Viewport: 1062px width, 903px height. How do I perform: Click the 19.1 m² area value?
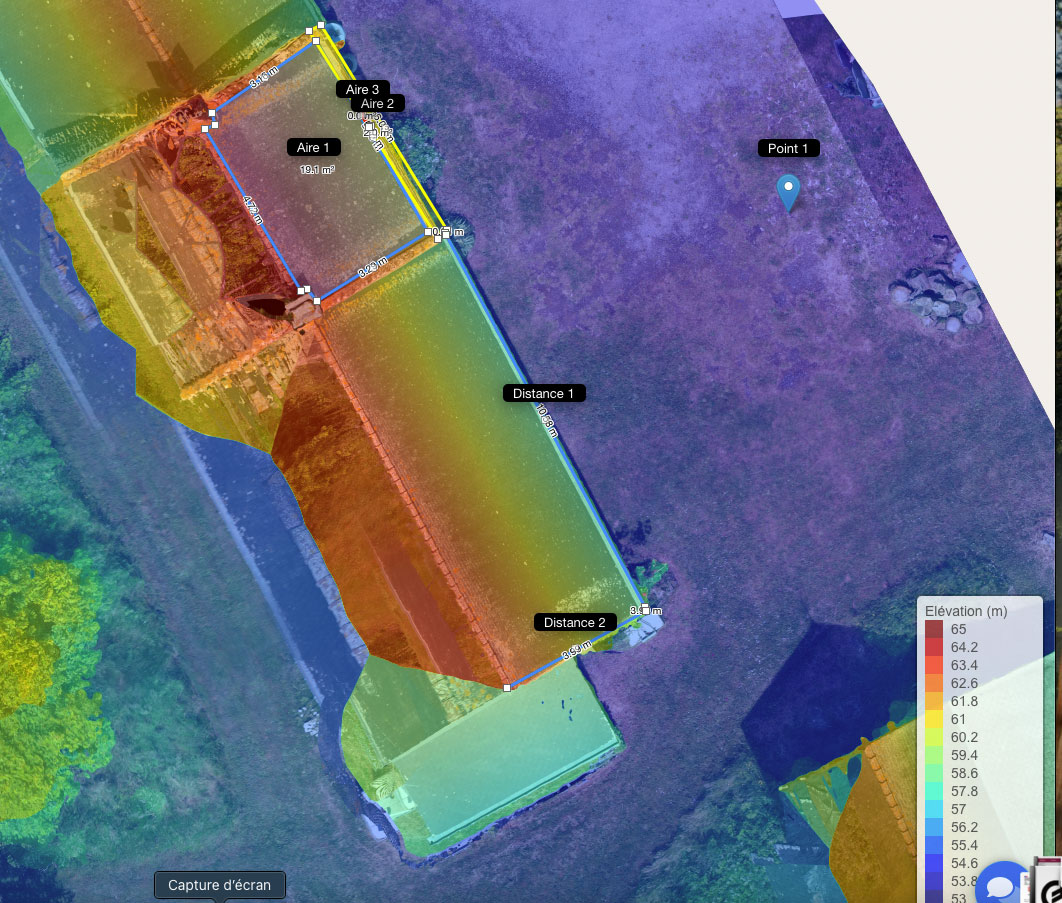[x=318, y=170]
